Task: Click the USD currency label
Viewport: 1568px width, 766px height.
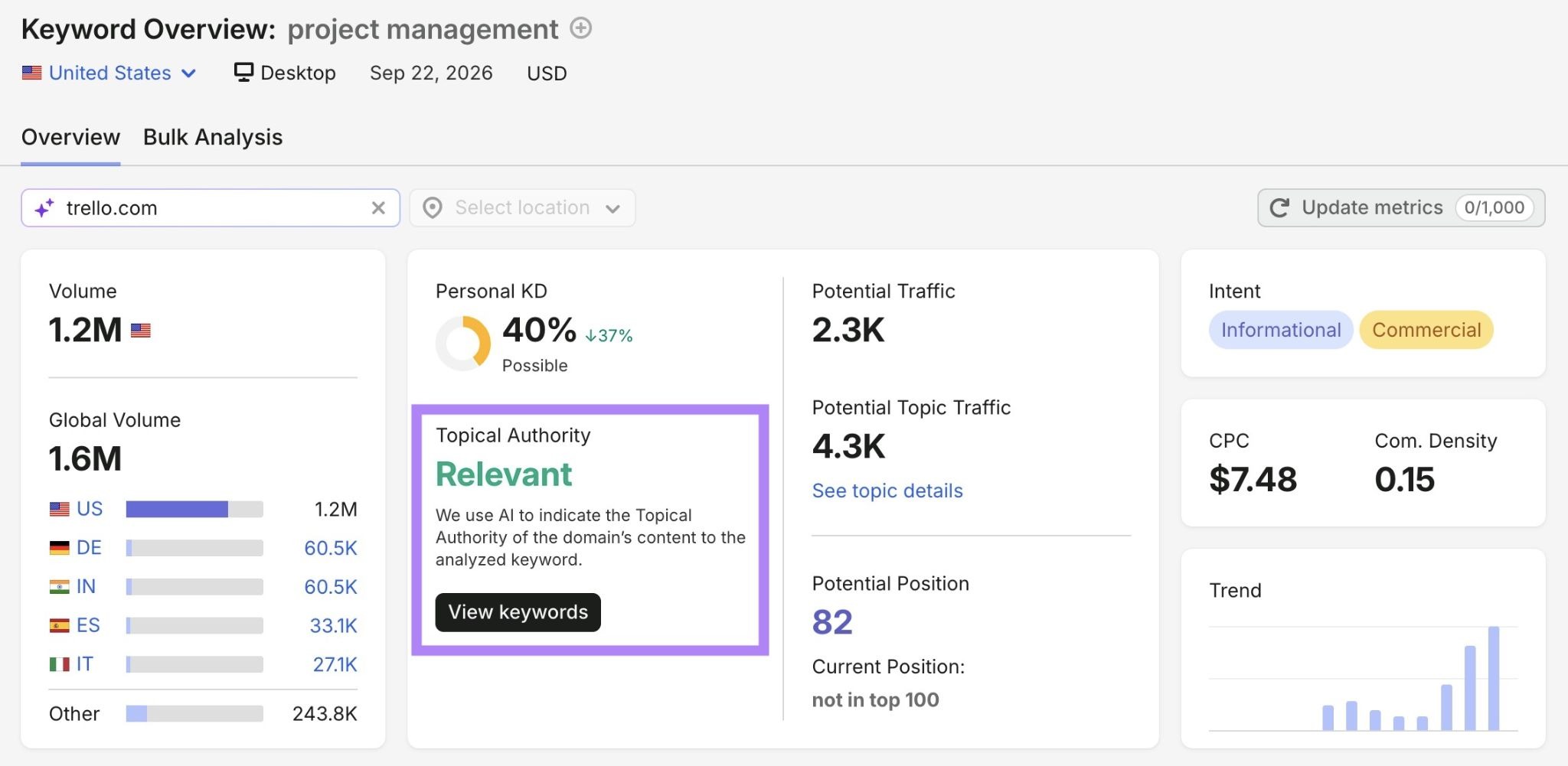Action: click(547, 73)
